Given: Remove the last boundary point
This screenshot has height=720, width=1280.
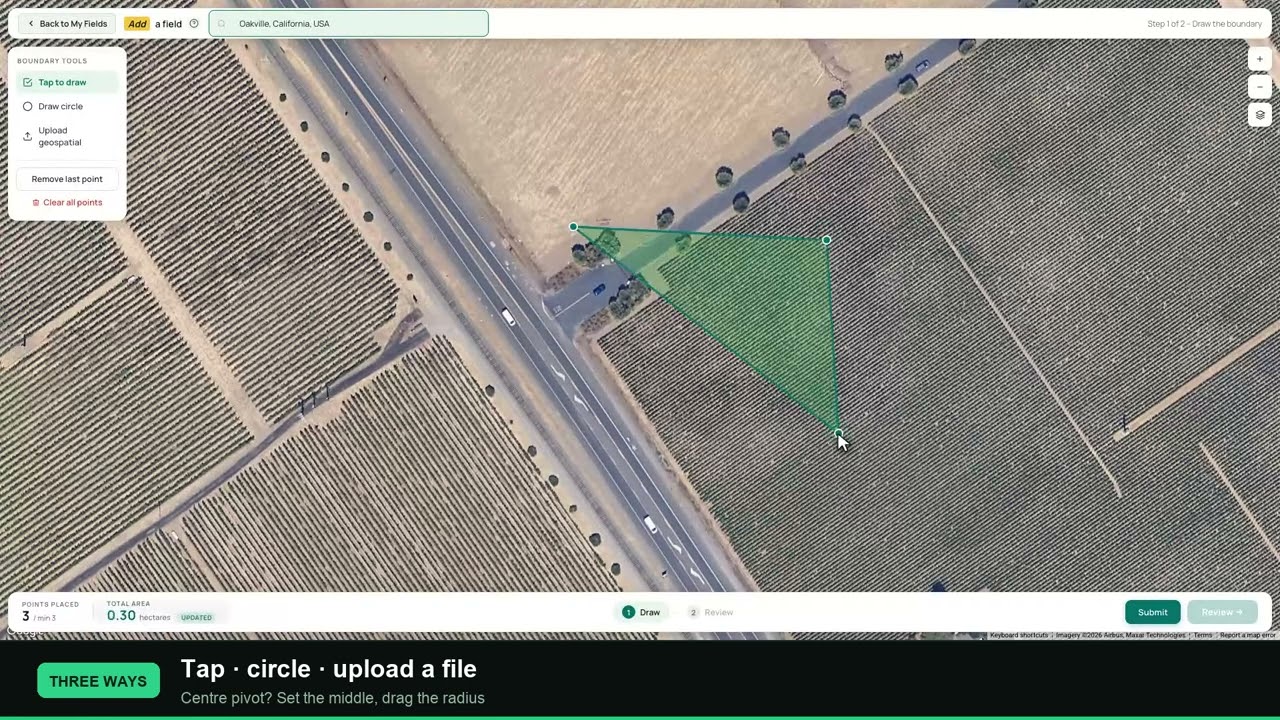Looking at the screenshot, I should click(x=67, y=179).
